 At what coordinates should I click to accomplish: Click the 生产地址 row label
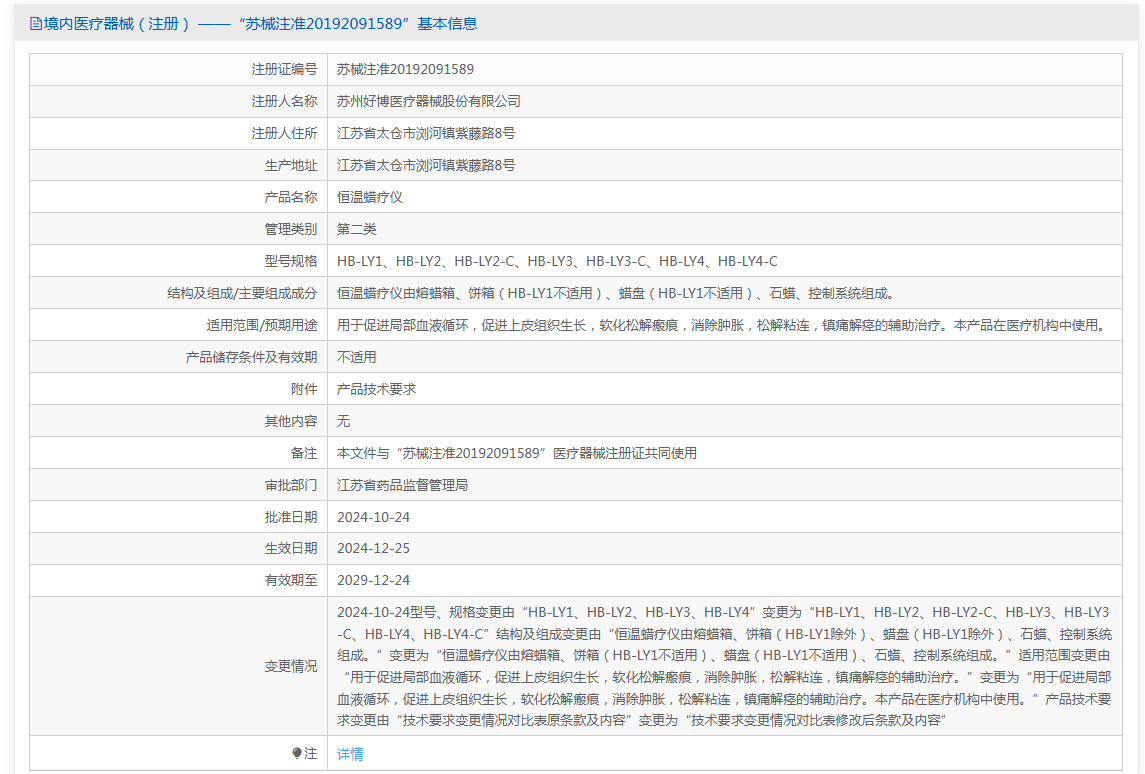(x=290, y=165)
